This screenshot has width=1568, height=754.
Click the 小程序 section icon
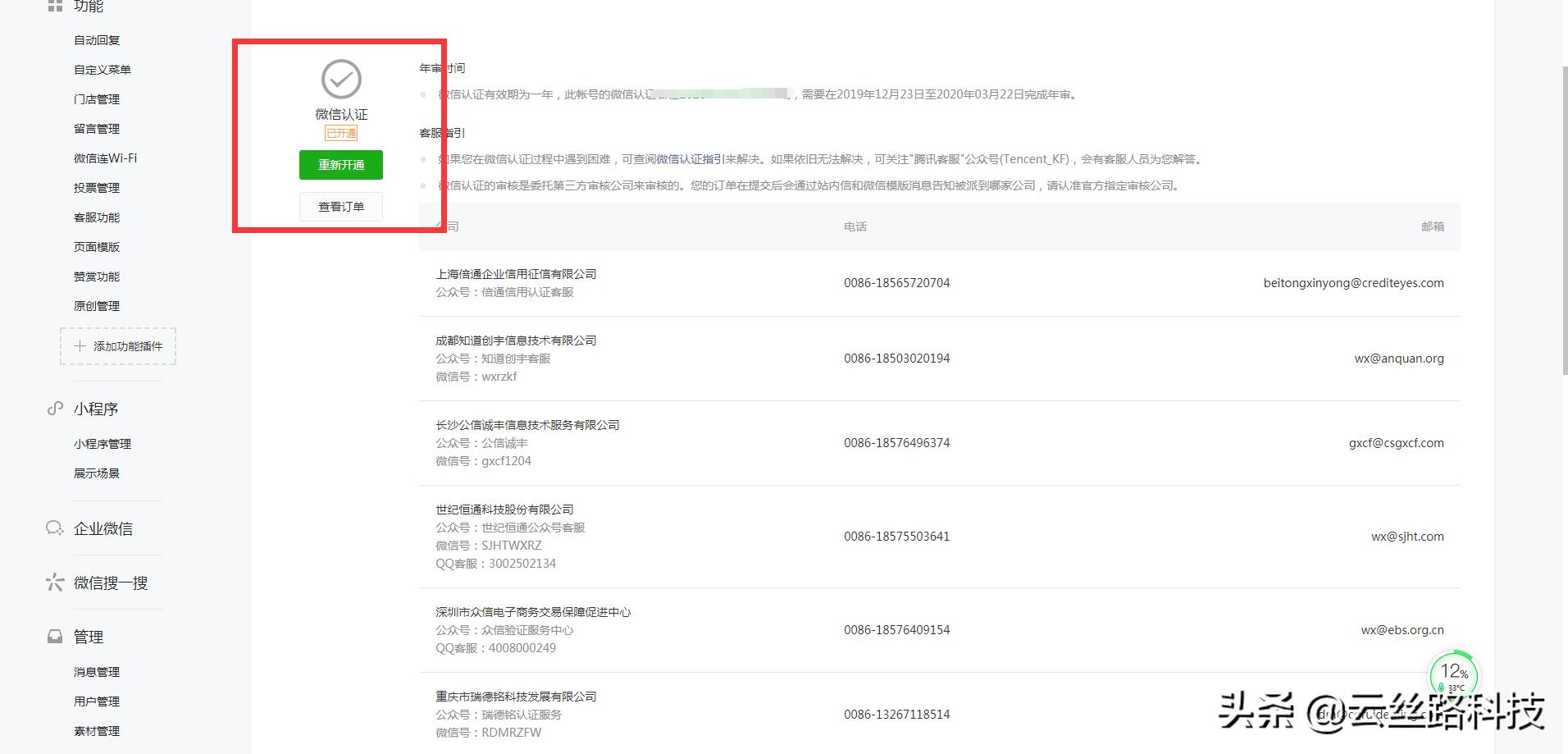[54, 408]
